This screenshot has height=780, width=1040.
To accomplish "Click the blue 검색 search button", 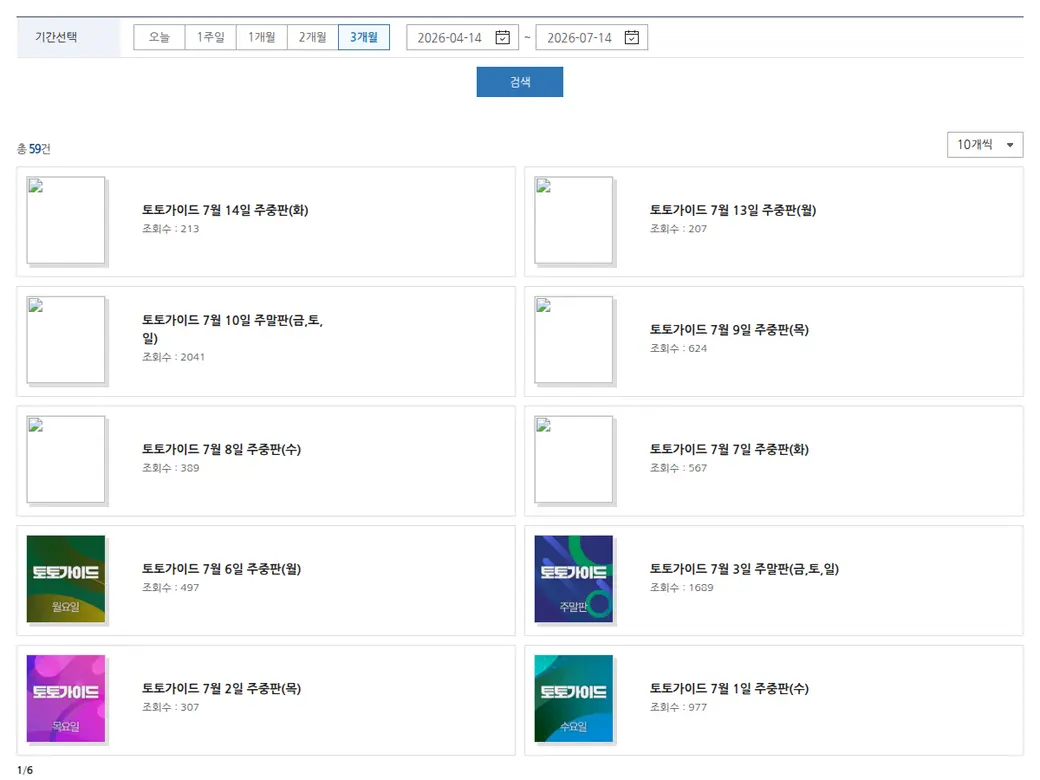I will (x=519, y=82).
